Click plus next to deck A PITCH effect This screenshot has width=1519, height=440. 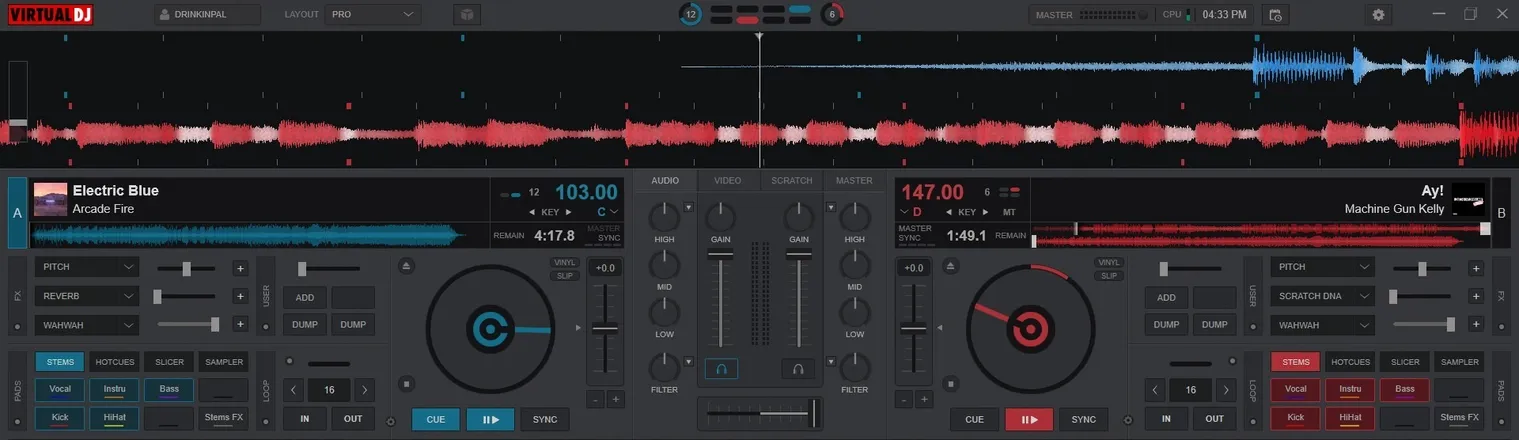click(240, 268)
